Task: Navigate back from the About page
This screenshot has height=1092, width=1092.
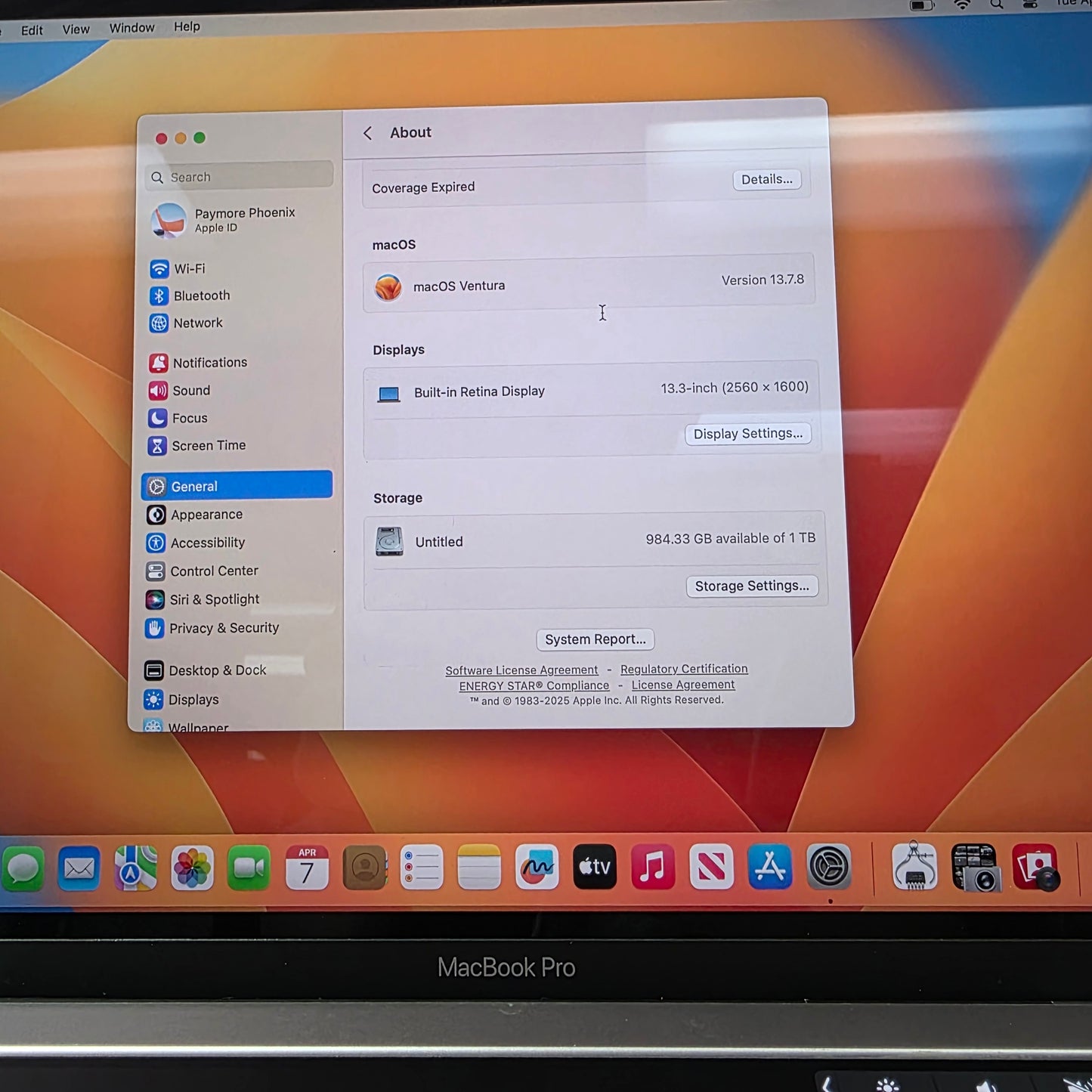Action: (x=368, y=132)
